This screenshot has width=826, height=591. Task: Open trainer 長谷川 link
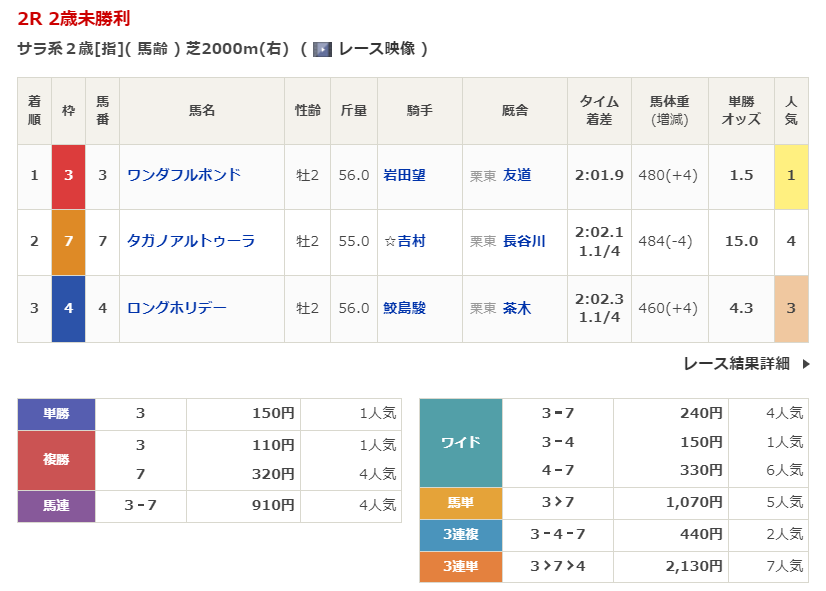tap(524, 241)
